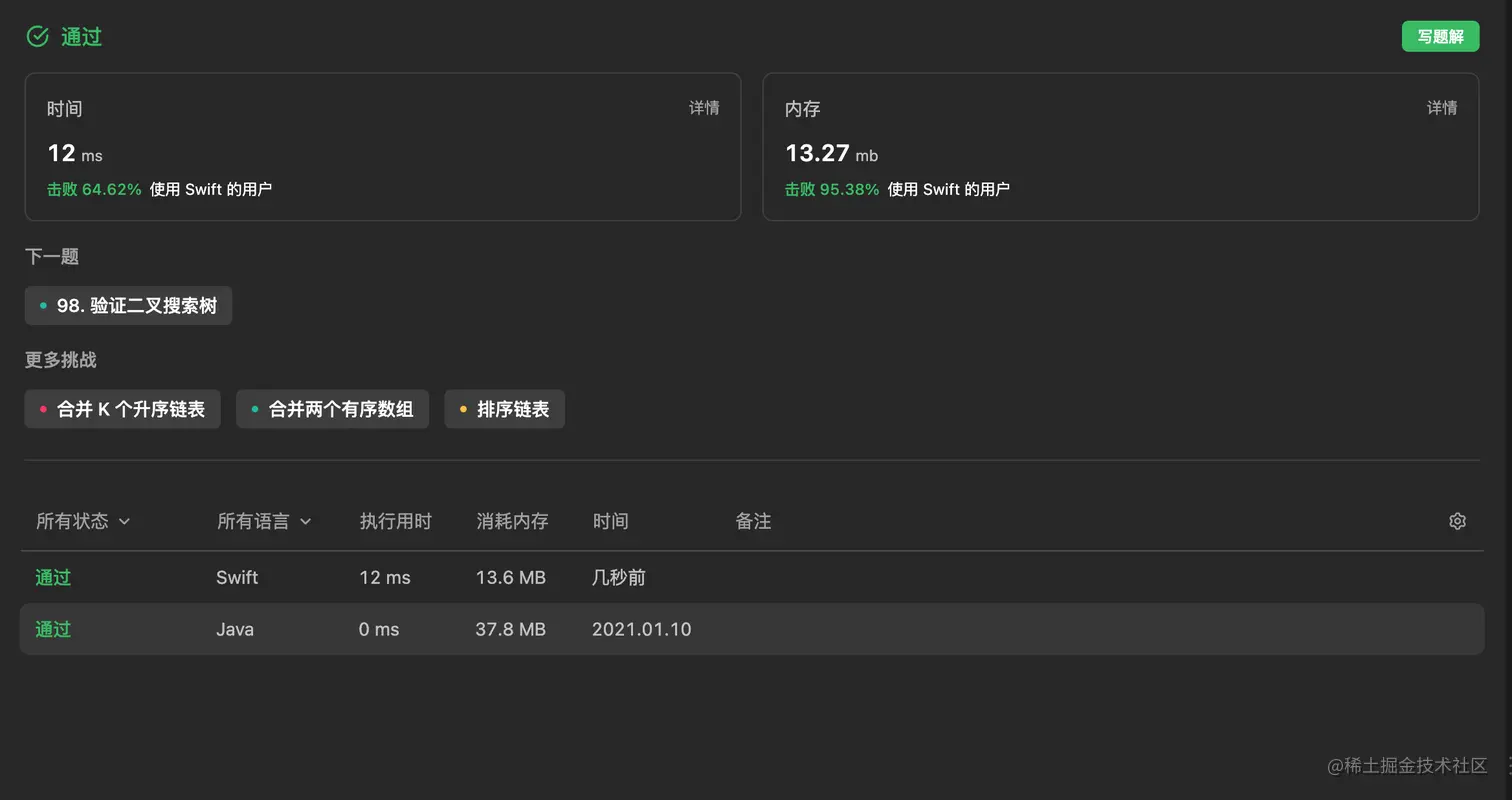Open the submission table settings gear
Image resolution: width=1512 pixels, height=800 pixels.
tap(1457, 521)
